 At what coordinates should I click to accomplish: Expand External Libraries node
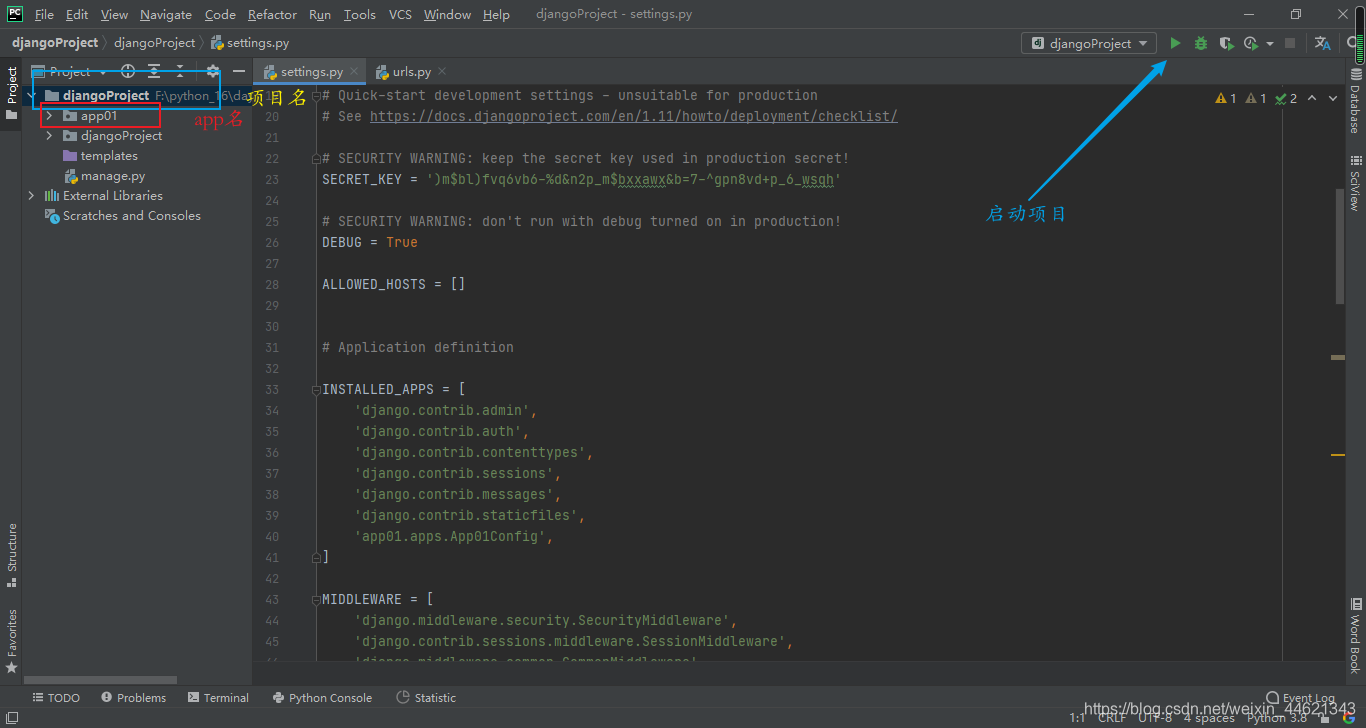31,196
